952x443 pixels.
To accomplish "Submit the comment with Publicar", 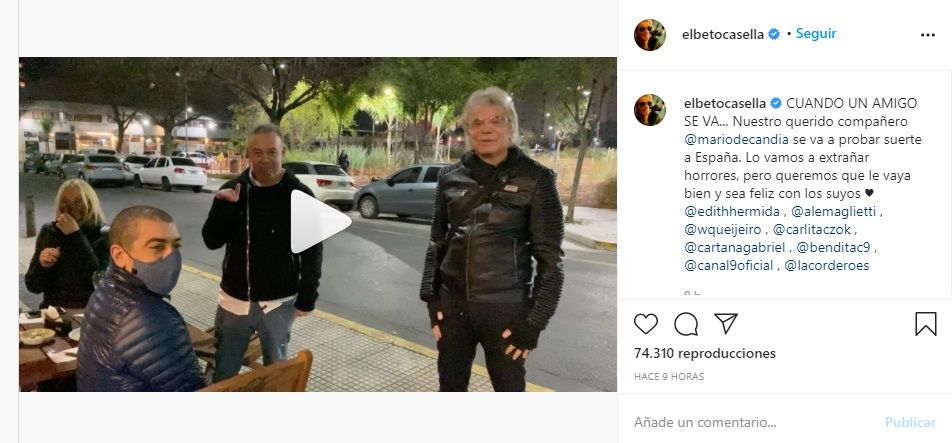I will click(x=910, y=422).
